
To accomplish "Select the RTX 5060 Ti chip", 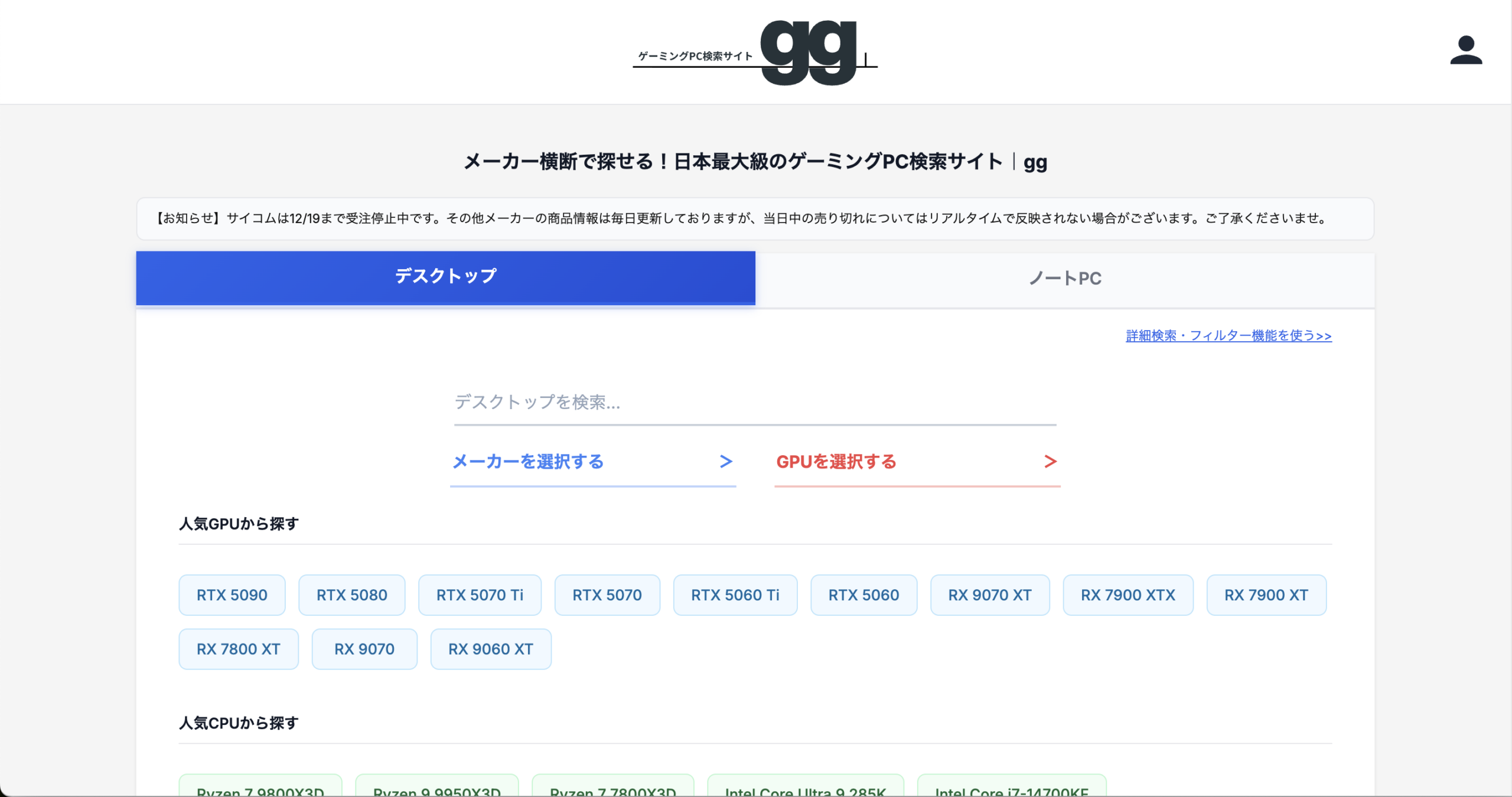I will (735, 595).
